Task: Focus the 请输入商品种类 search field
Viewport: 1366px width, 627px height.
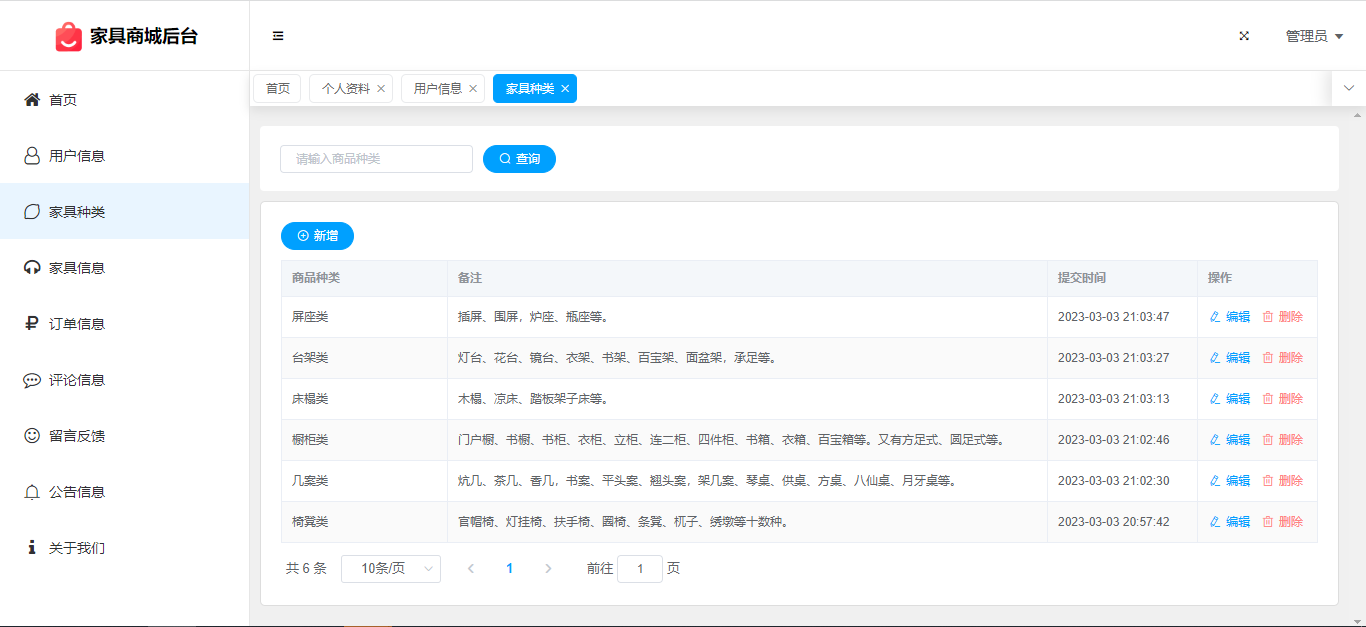Action: tap(376, 159)
